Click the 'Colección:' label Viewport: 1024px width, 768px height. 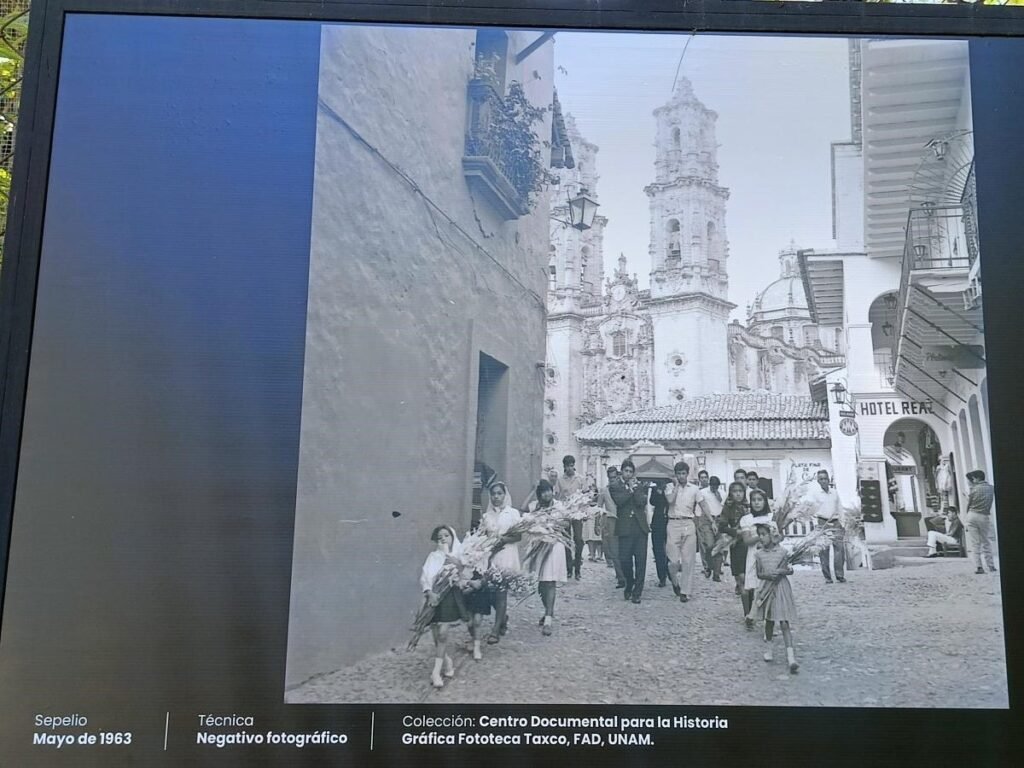438,721
